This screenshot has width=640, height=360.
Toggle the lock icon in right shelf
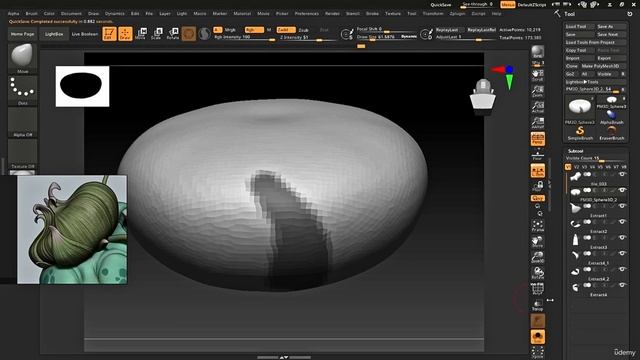coord(538,187)
